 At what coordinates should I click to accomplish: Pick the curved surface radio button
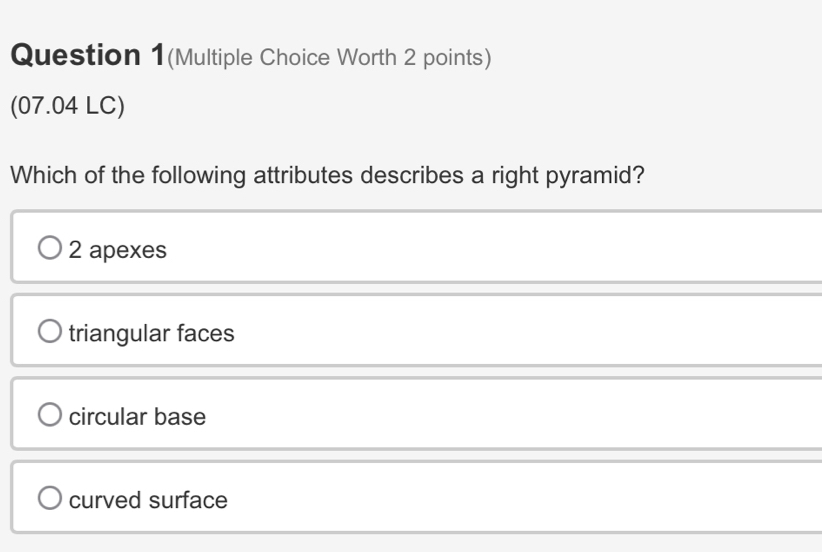click(x=50, y=498)
